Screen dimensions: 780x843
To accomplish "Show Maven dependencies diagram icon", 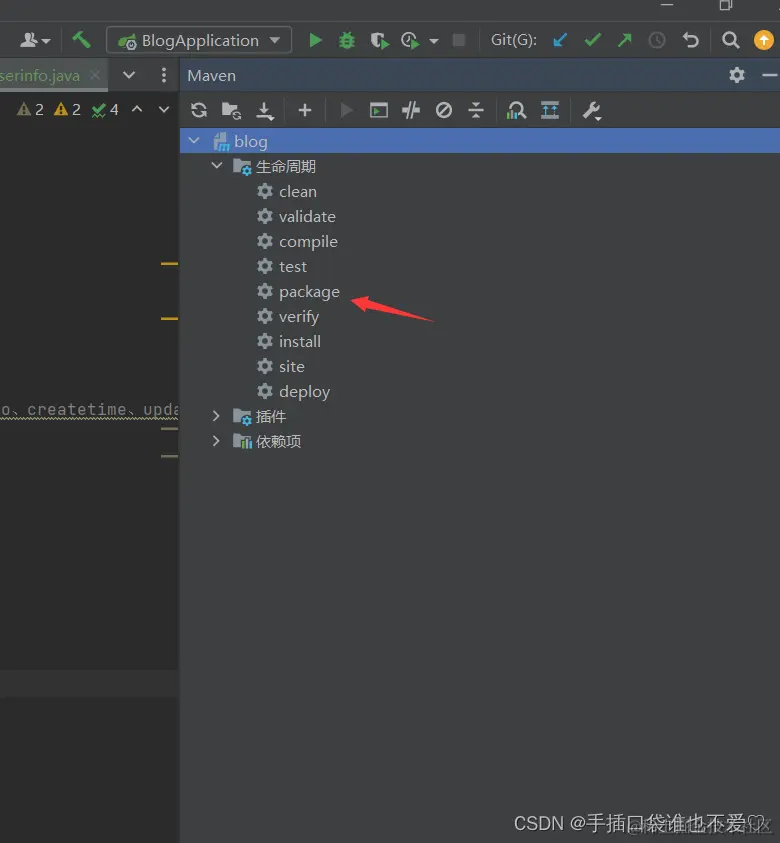I will click(x=516, y=110).
